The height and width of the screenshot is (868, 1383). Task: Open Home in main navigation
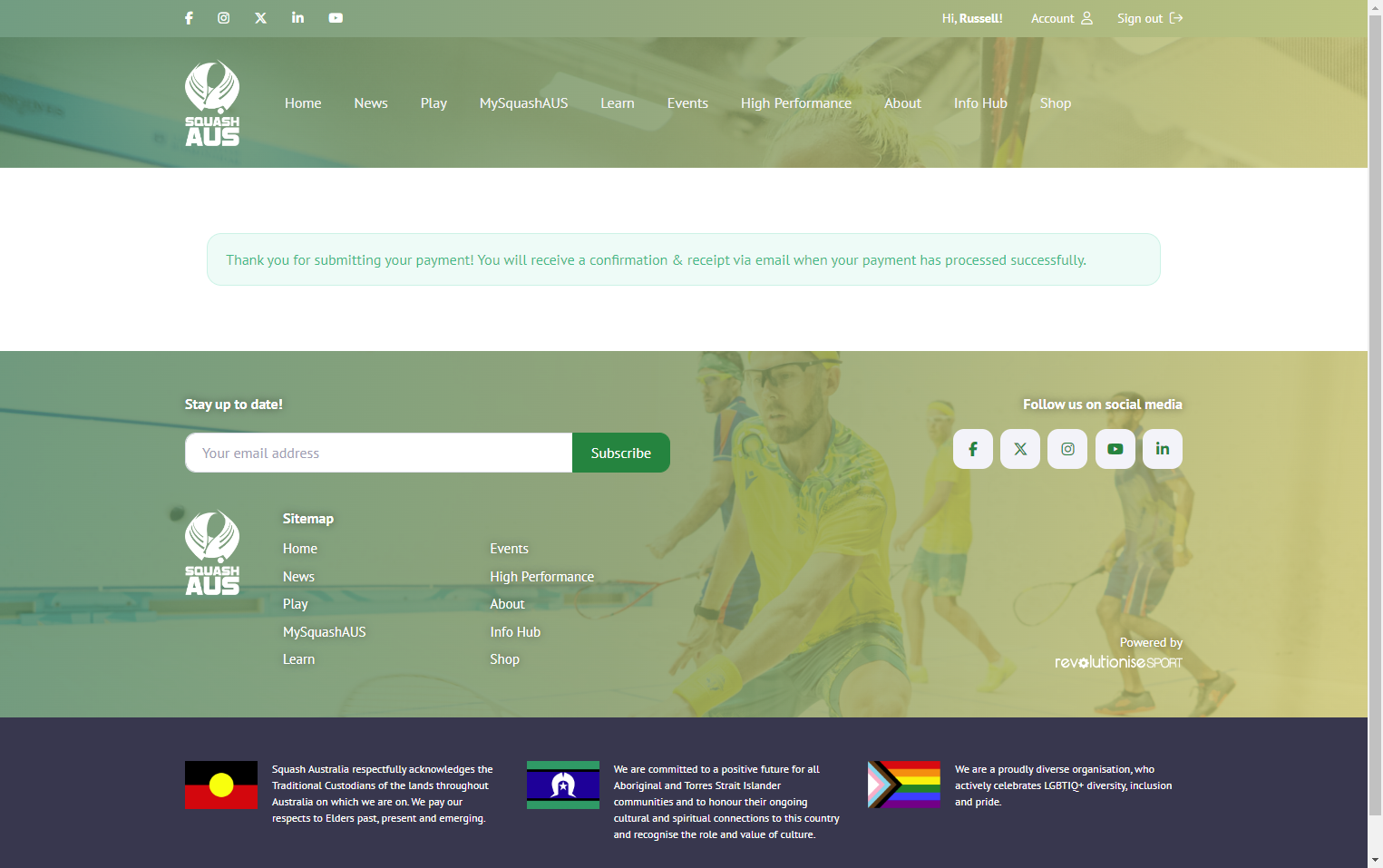303,103
